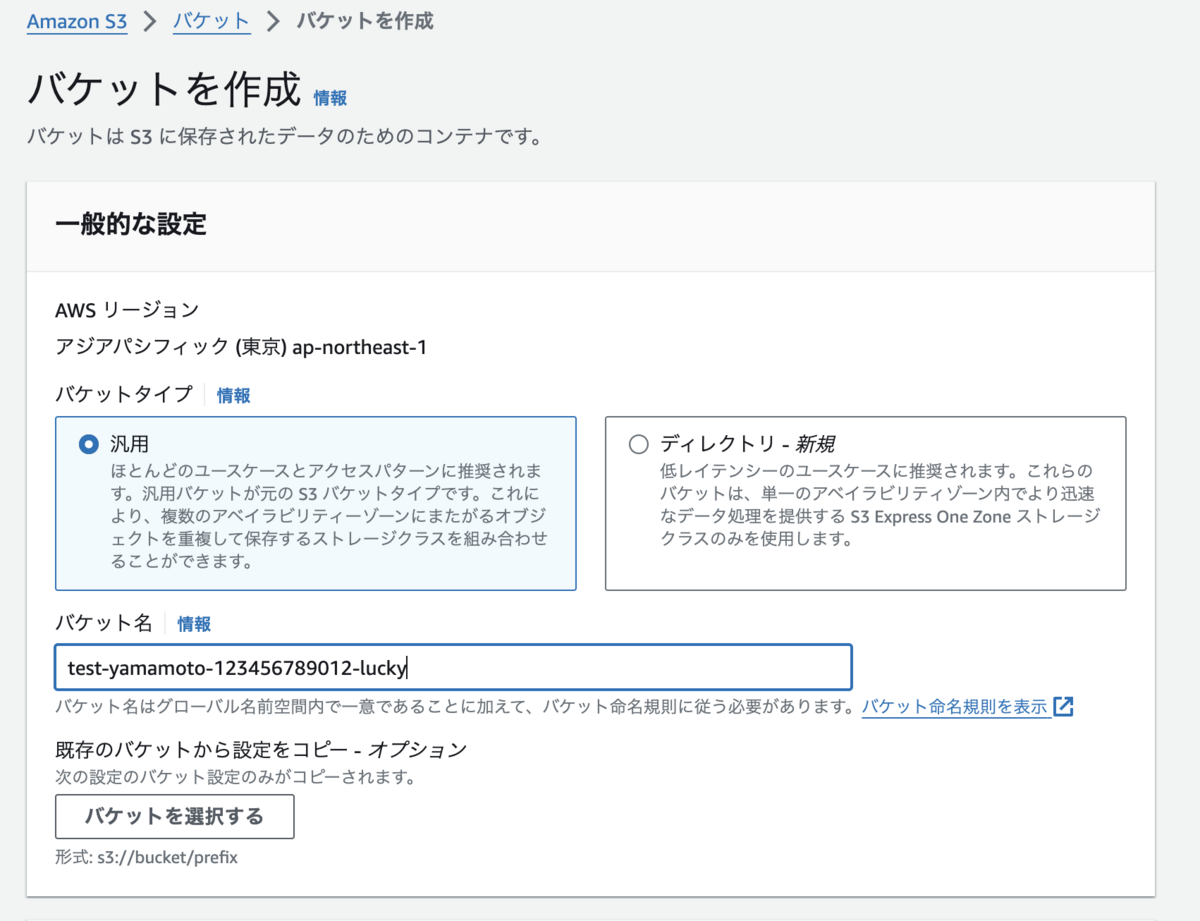Select the ディレクトリ bucket type radio button
Screen dimensions: 1200x921
tap(638, 444)
